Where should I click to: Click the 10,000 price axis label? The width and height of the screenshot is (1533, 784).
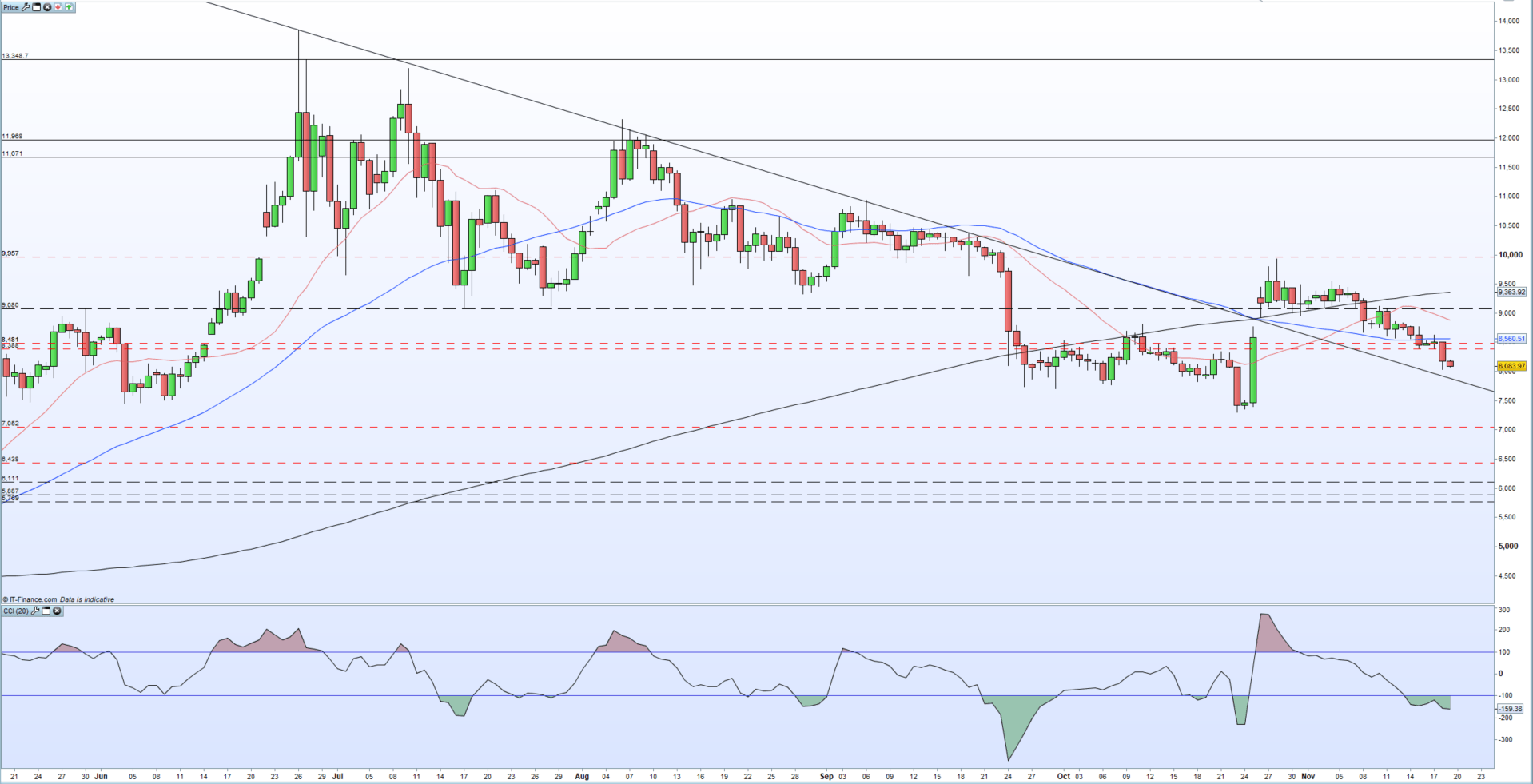[x=1509, y=255]
